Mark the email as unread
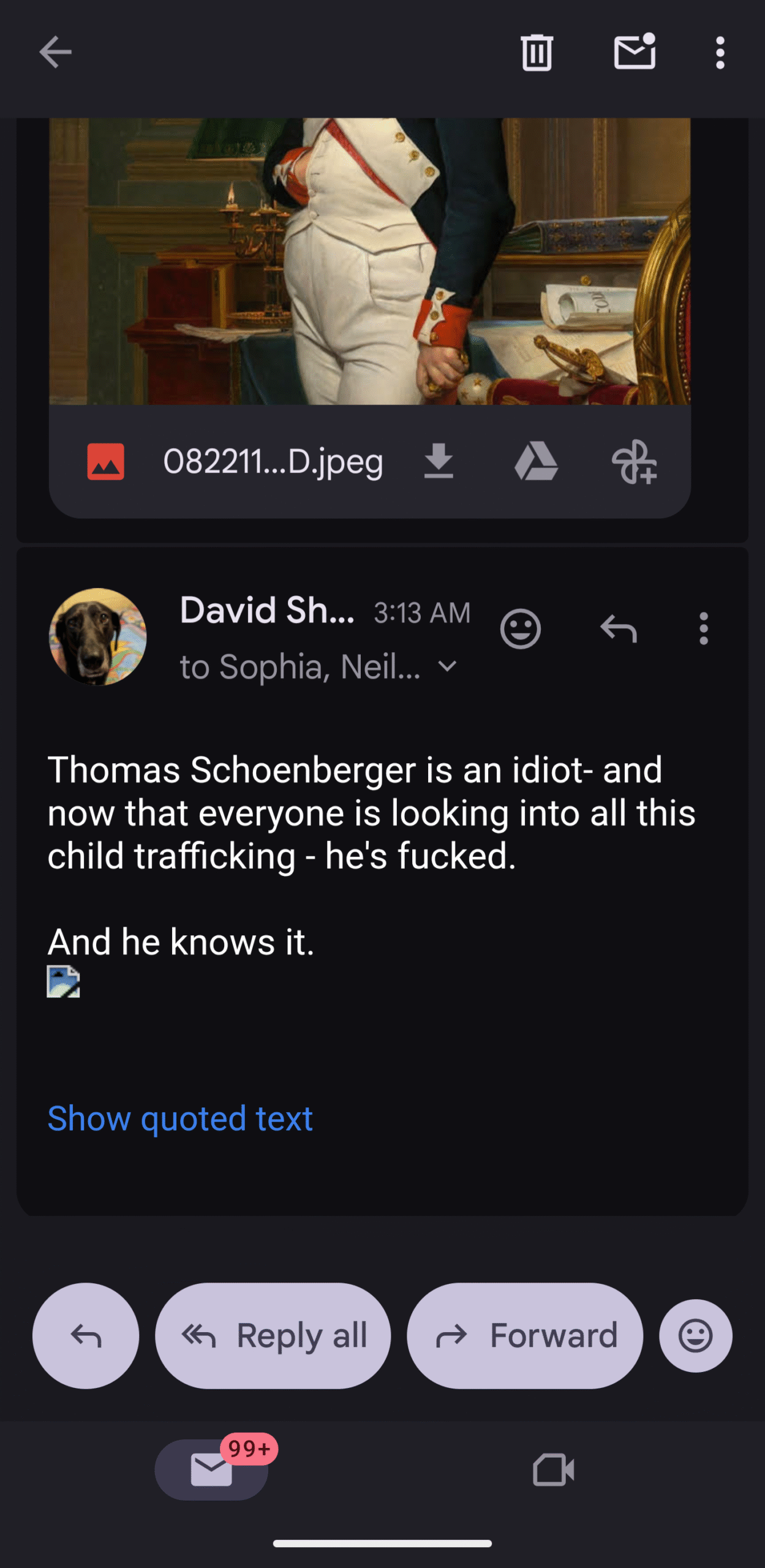 (x=635, y=52)
